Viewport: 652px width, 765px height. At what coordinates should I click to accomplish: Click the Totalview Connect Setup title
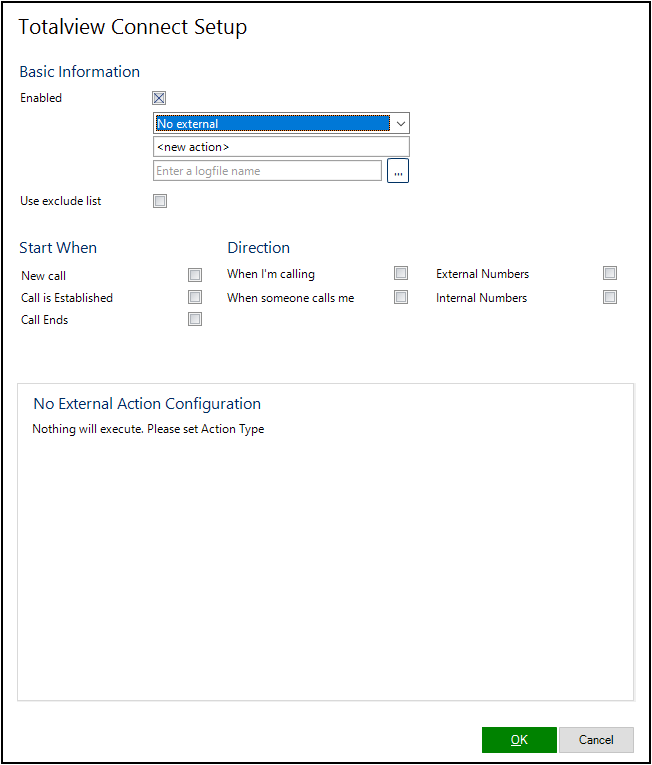pyautogui.click(x=133, y=27)
